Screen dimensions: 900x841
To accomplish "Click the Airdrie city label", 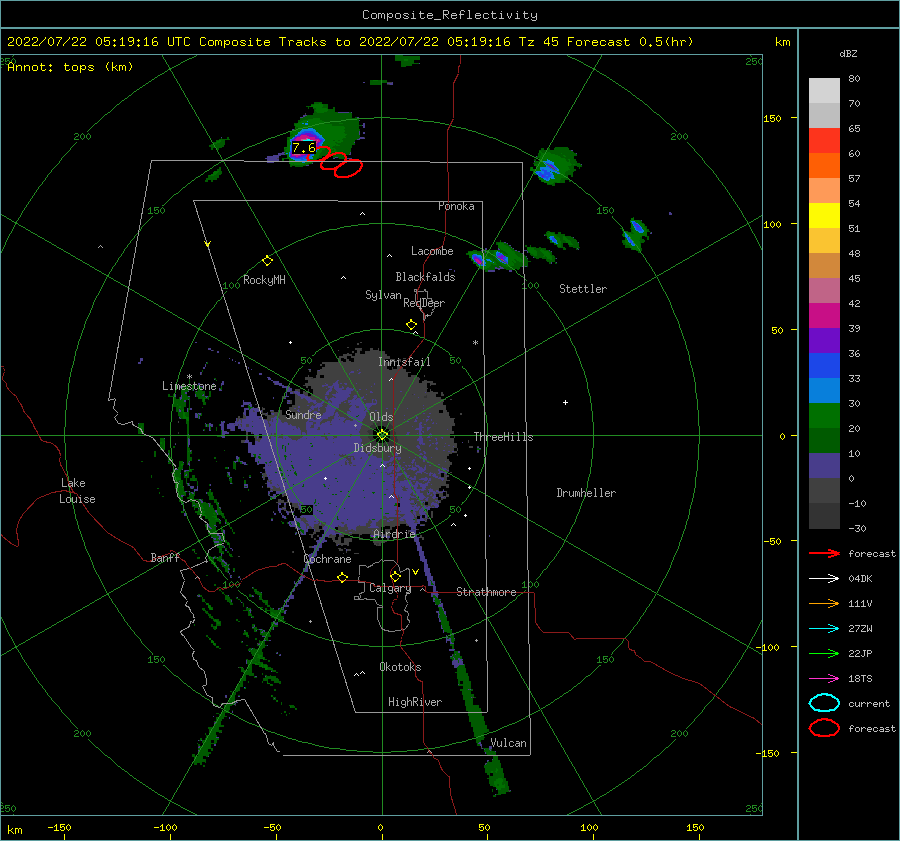I will (394, 534).
